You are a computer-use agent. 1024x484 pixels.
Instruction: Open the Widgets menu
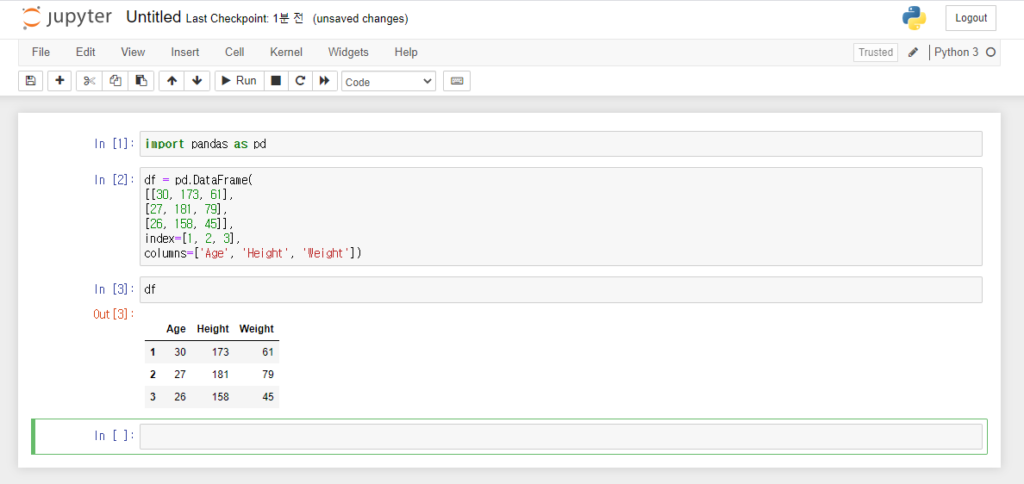click(348, 52)
